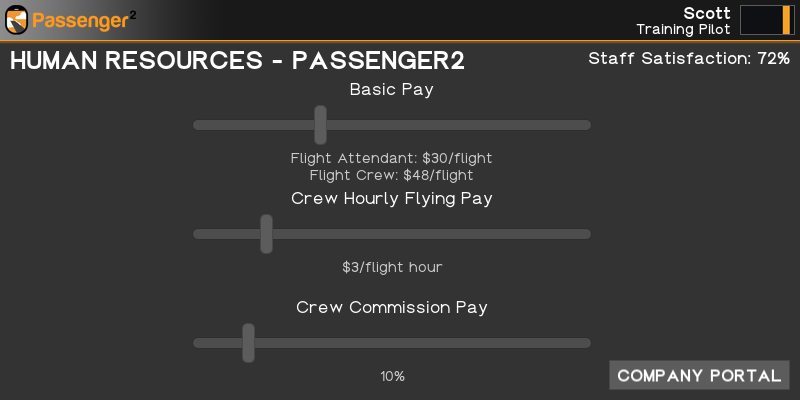Click the Staff Satisfaction 72% indicator

coord(689,58)
